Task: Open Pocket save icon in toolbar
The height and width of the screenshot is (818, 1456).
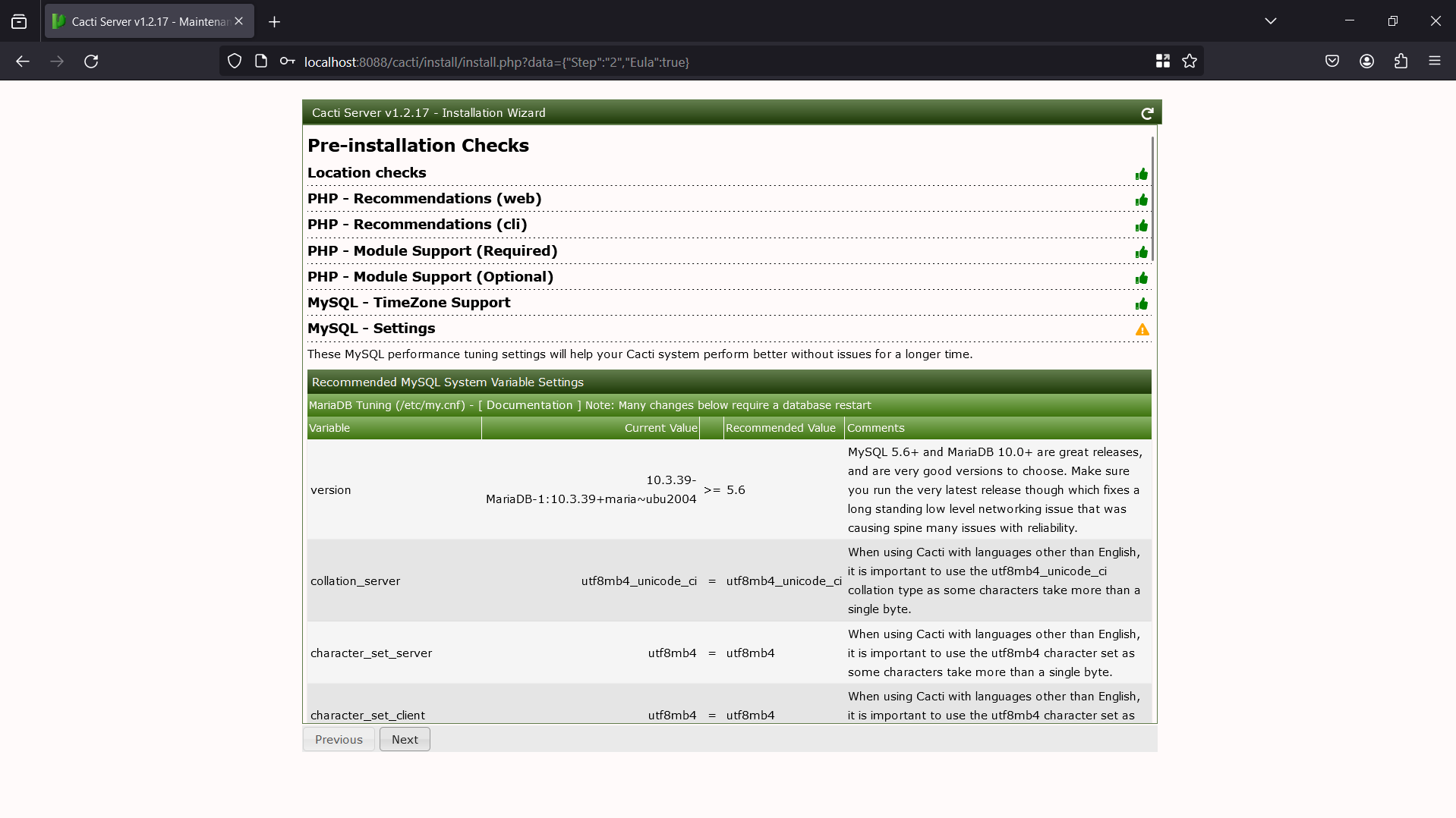Action: (1332, 61)
